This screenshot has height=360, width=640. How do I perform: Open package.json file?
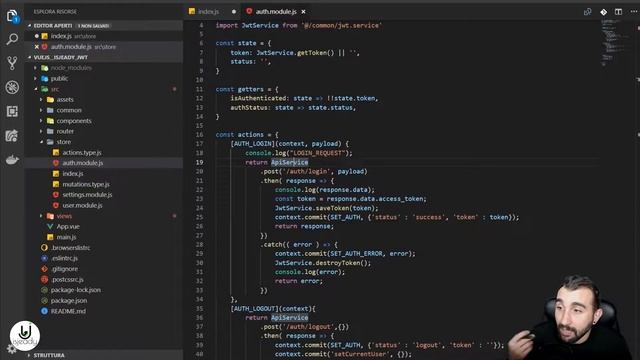tap(69, 301)
